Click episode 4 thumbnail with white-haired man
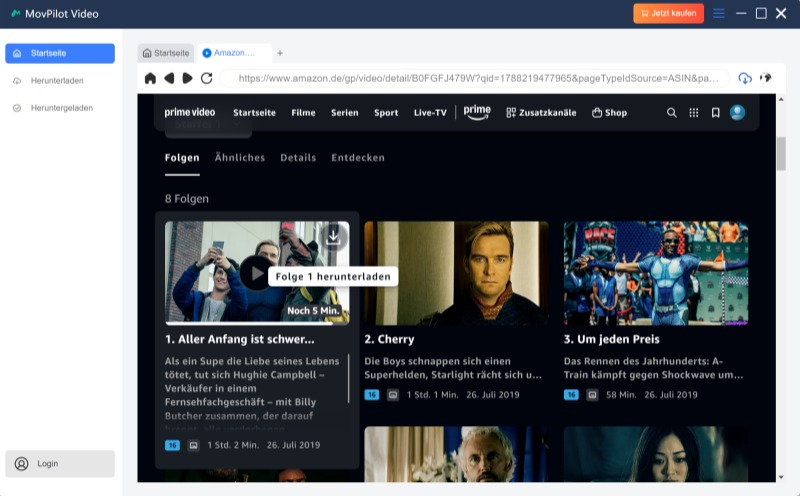The height and width of the screenshot is (496, 800). coord(456,454)
